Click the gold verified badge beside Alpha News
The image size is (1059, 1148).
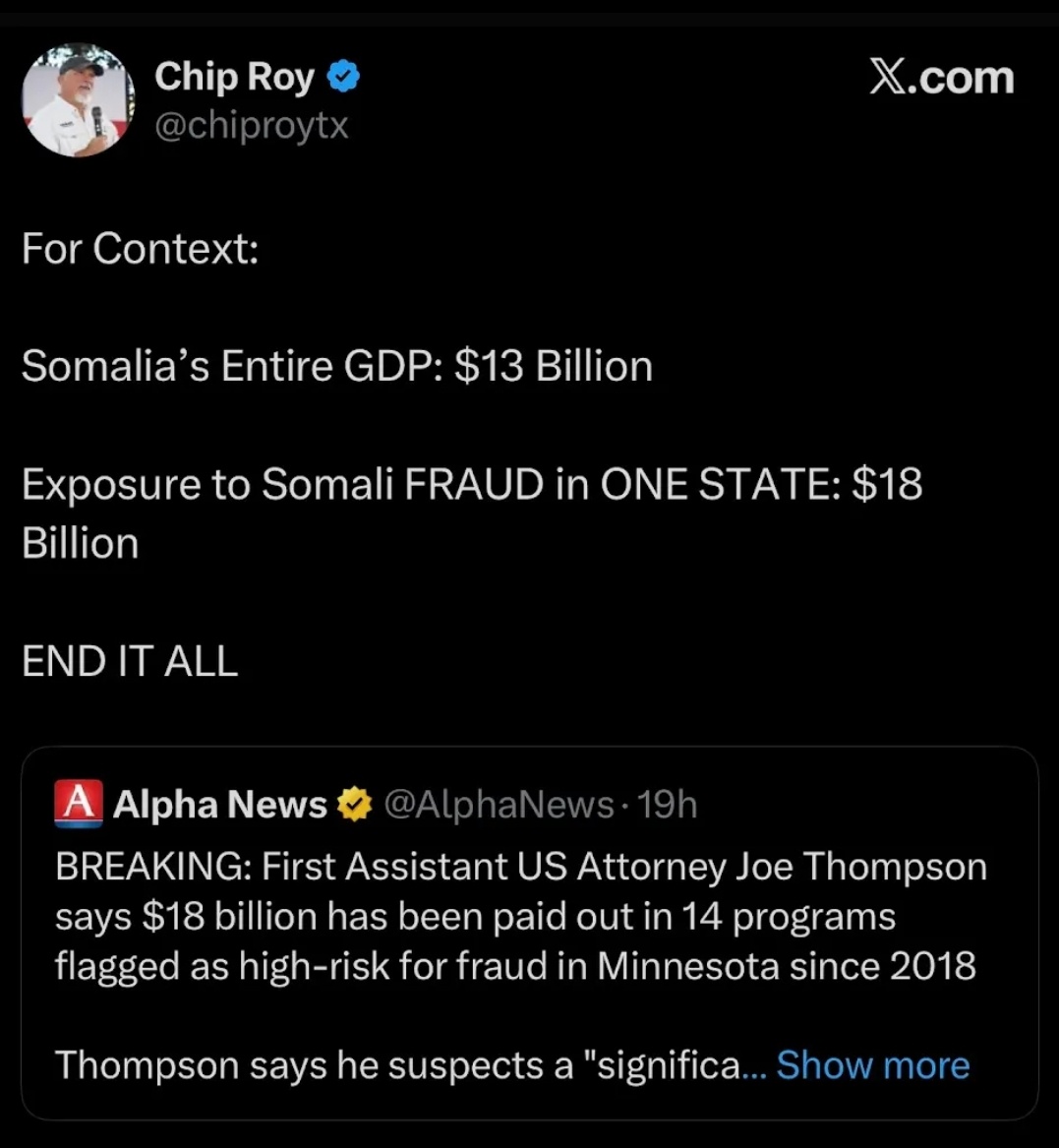pyautogui.click(x=354, y=805)
